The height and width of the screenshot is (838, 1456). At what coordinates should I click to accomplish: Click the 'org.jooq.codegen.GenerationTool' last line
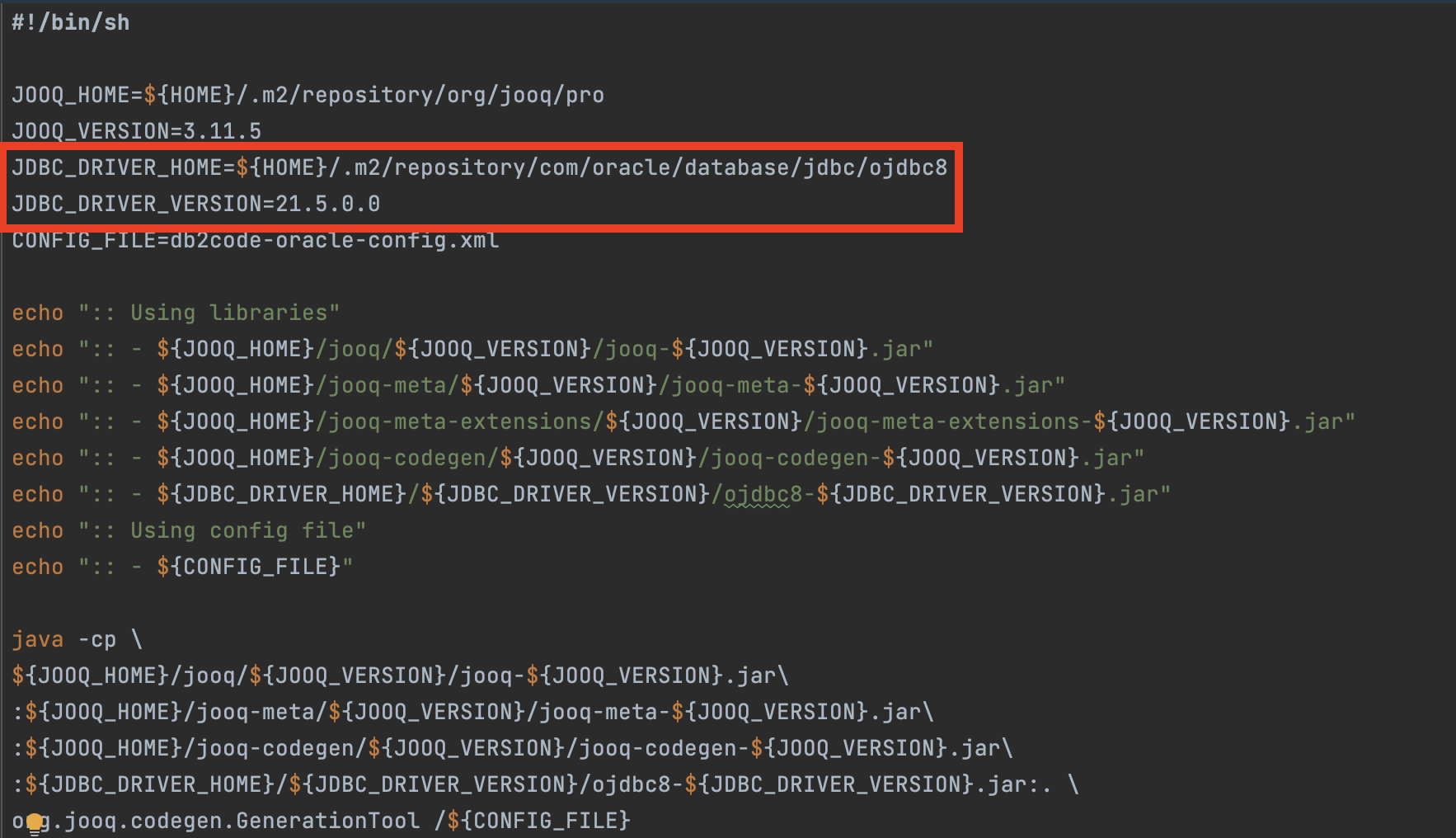point(321,821)
